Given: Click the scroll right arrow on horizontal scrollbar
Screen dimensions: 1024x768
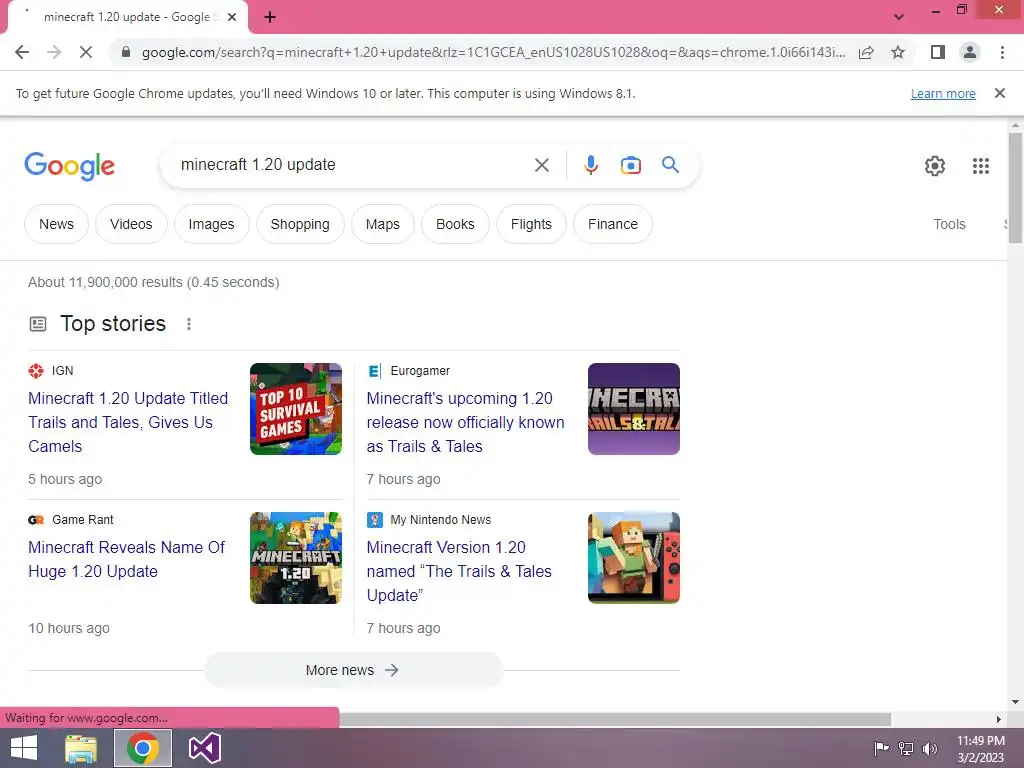Looking at the screenshot, I should pyautogui.click(x=999, y=719).
